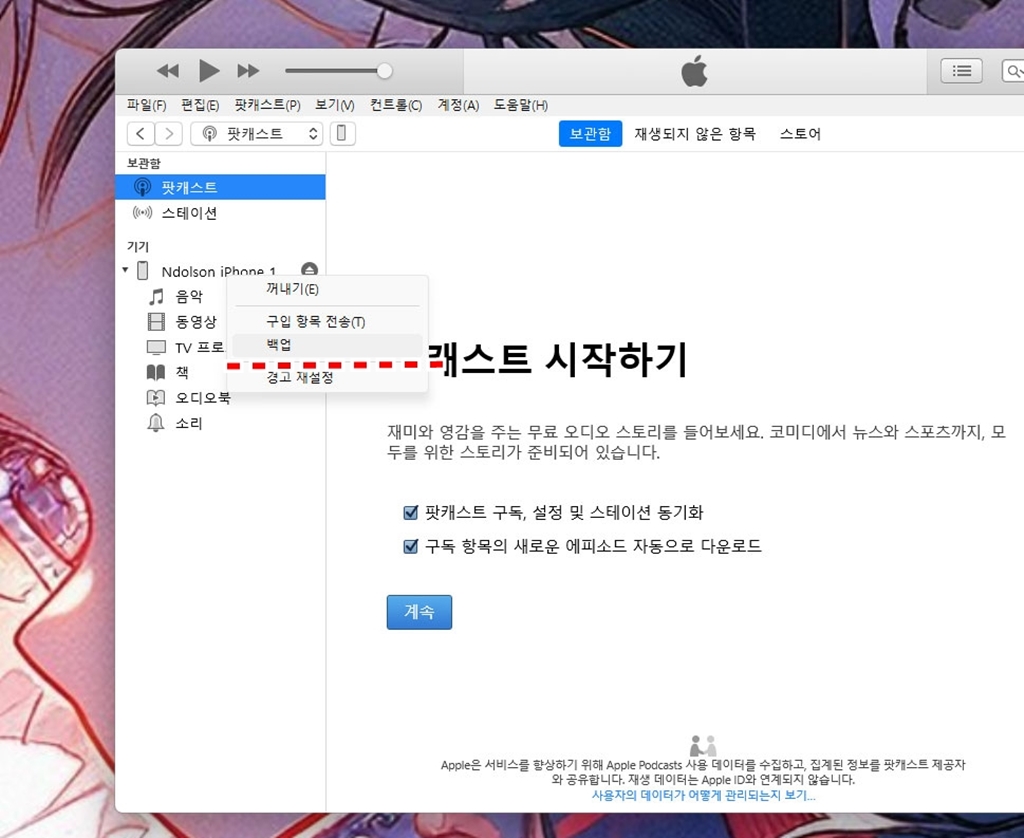Adjust the volume slider knob
Screen dimensions: 1024x838
(x=385, y=71)
